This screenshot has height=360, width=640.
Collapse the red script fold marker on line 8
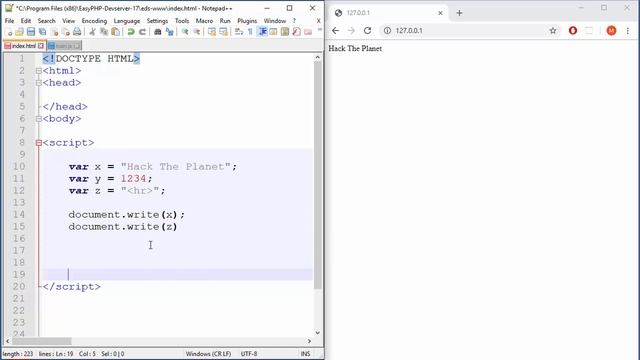[x=38, y=143]
